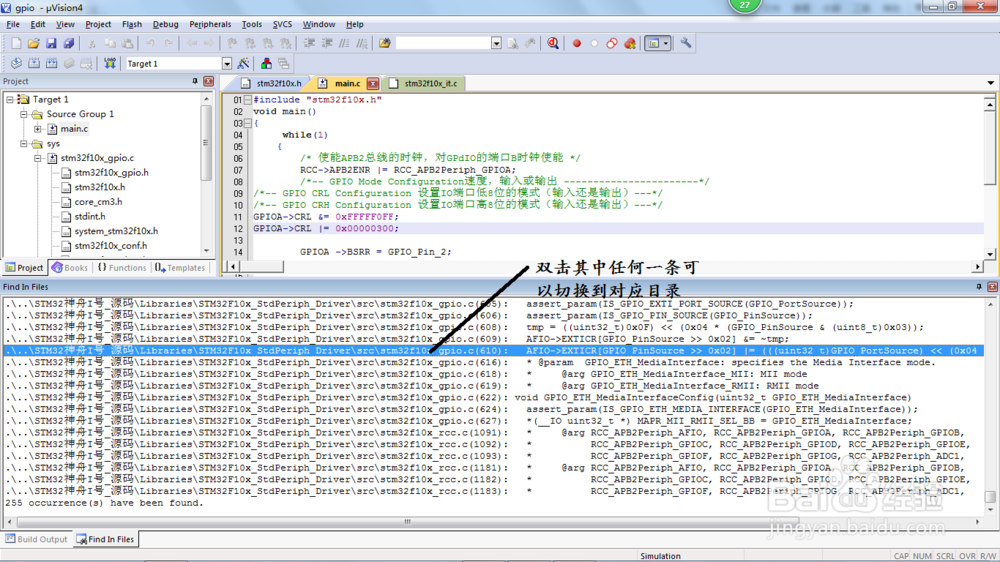This screenshot has height=562, width=1000.
Task: Open the search text combo box dropdown
Action: click(496, 43)
